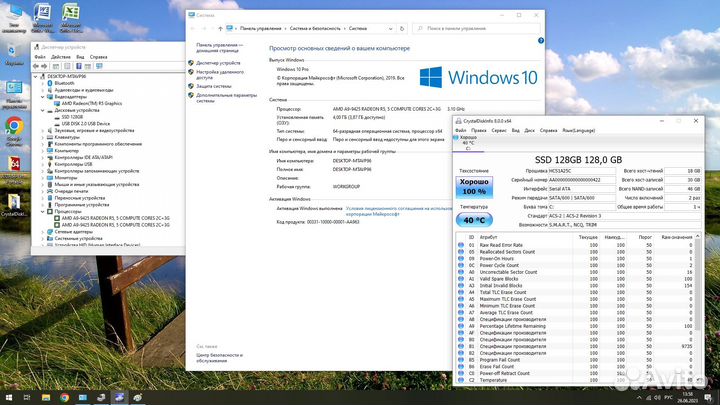720x405 pixels.
Task: Open Центр безопасности и обслуживания link
Action: [x=219, y=358]
